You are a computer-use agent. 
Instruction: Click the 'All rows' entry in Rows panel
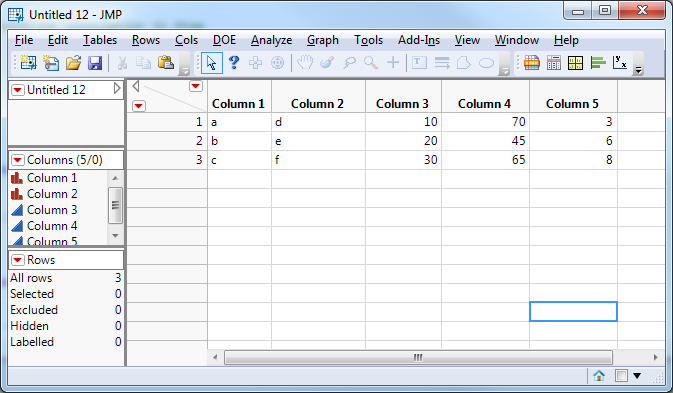(66, 278)
